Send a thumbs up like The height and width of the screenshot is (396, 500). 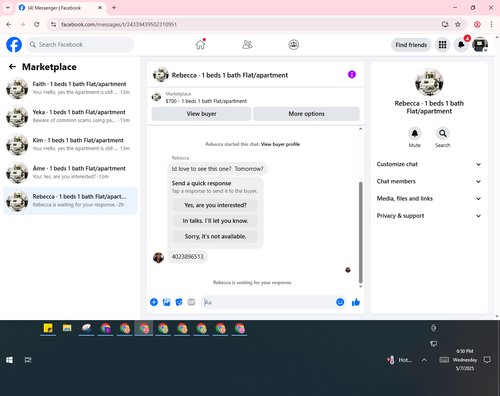pyautogui.click(x=356, y=302)
